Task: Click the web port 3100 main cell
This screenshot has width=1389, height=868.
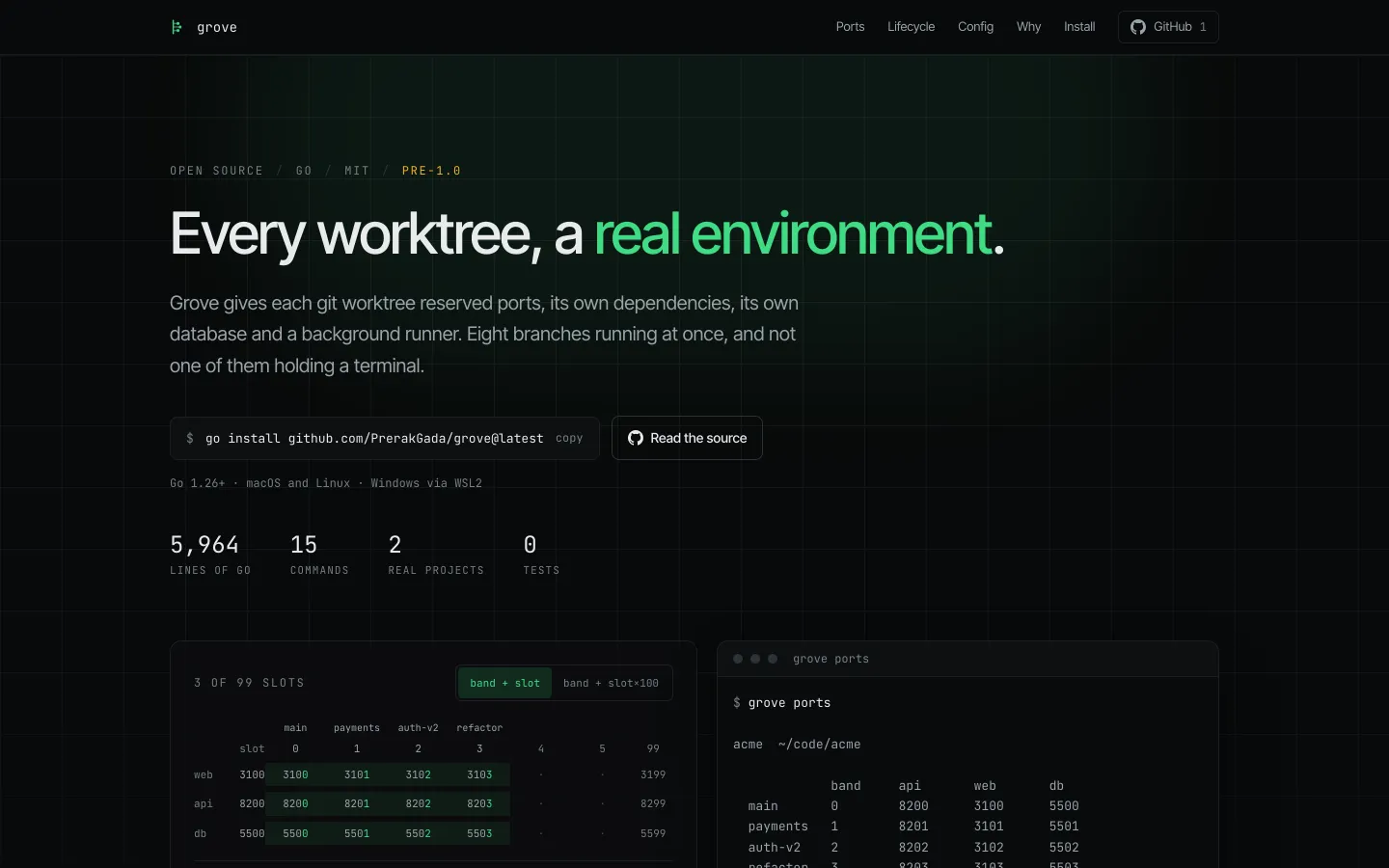Action: [295, 774]
